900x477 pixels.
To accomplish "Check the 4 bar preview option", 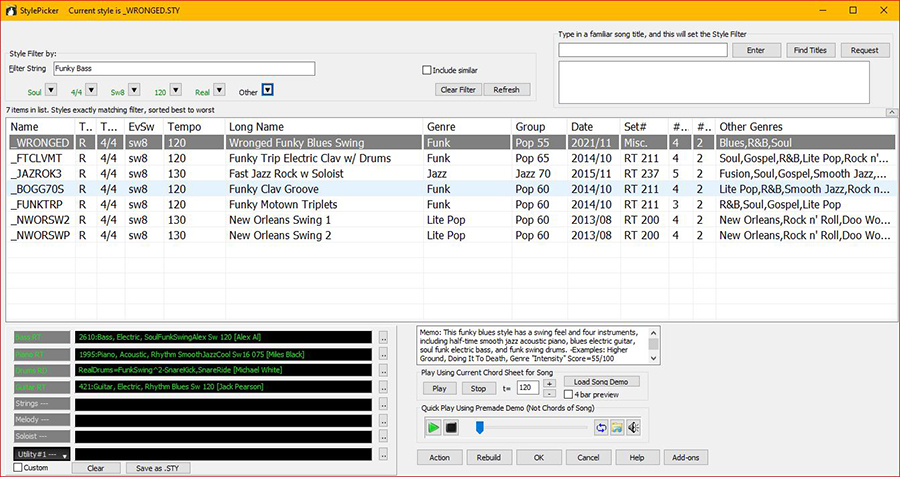I will click(x=568, y=395).
